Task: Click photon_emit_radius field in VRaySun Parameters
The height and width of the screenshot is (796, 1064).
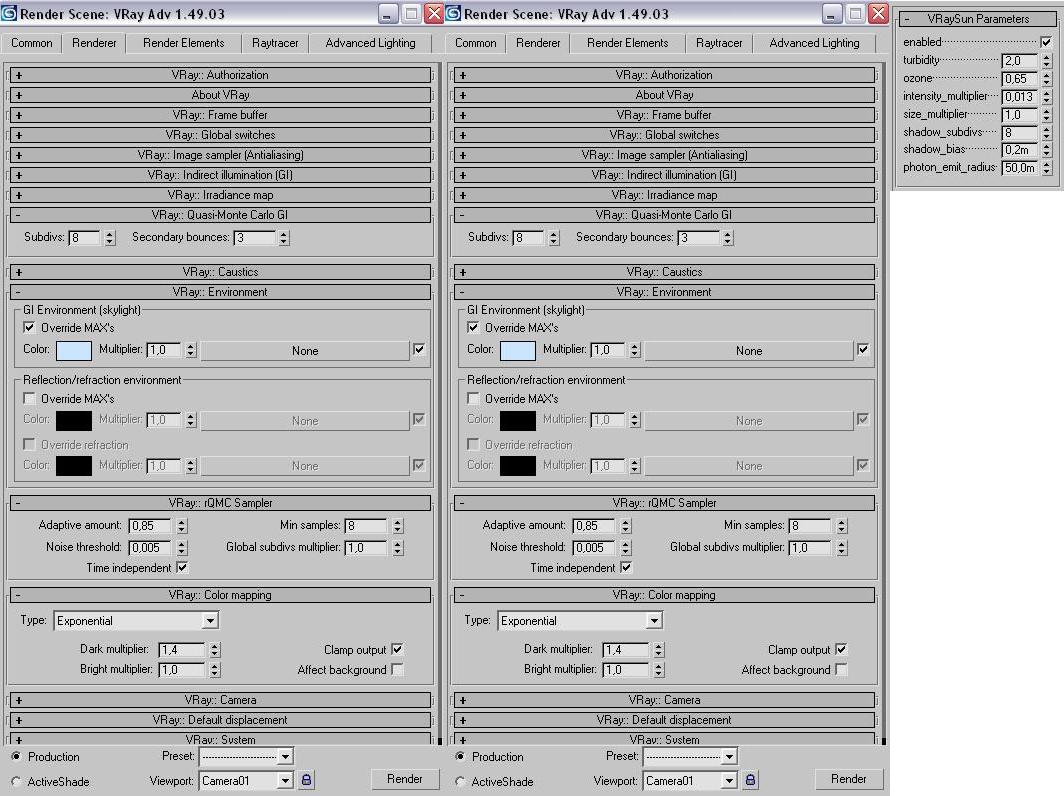Action: (1020, 168)
